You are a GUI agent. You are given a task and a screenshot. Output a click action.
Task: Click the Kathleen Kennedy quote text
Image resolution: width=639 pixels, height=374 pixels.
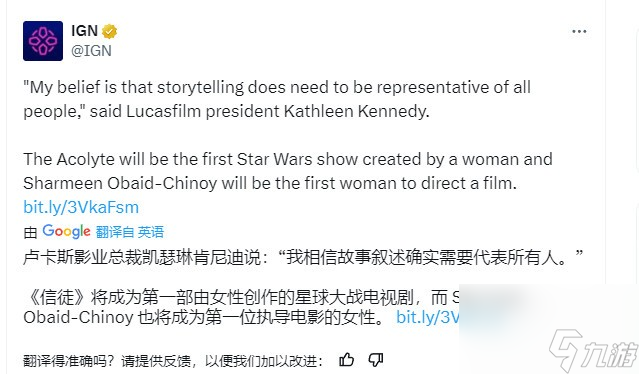pos(277,99)
